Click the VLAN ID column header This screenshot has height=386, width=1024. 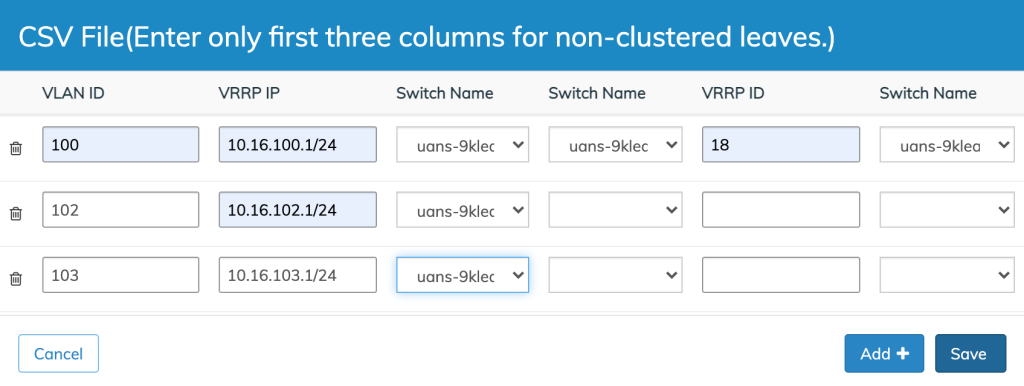tap(73, 93)
